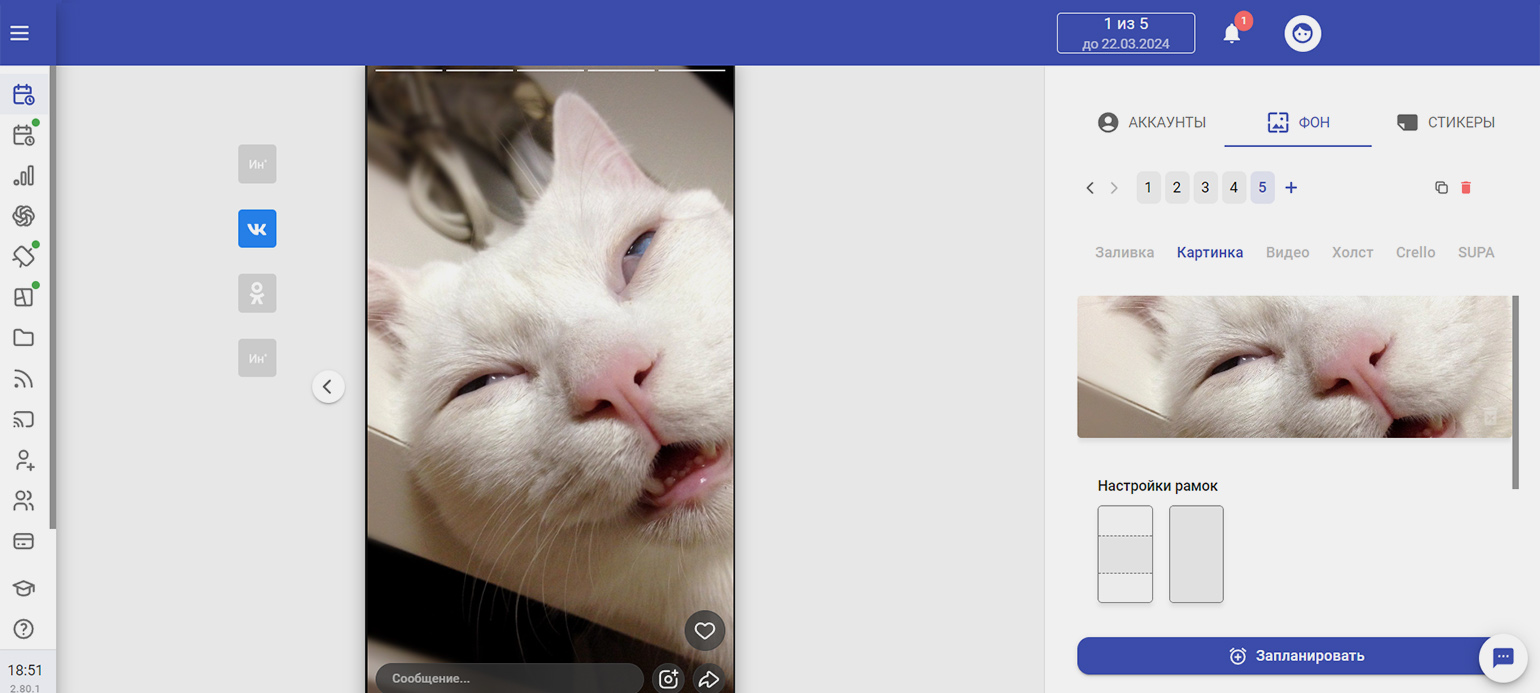Click the add story camera icon

pos(668,680)
